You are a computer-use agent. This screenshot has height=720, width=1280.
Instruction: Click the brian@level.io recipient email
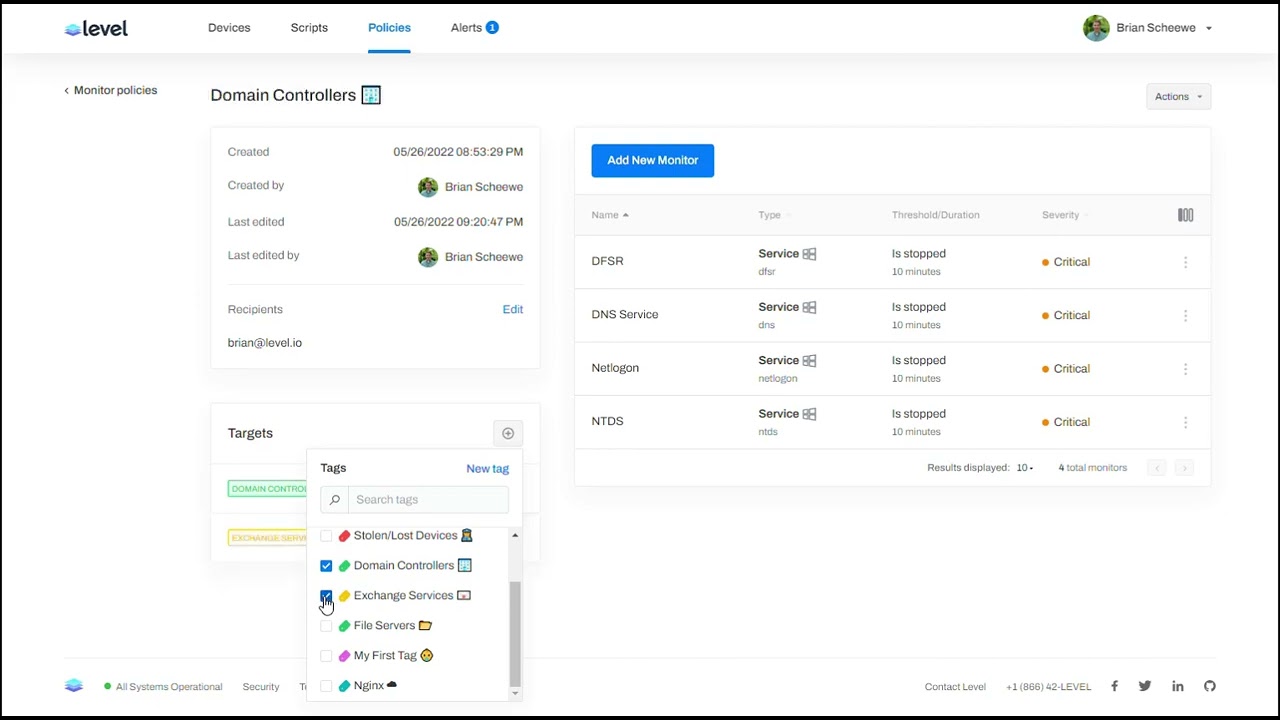coord(265,343)
